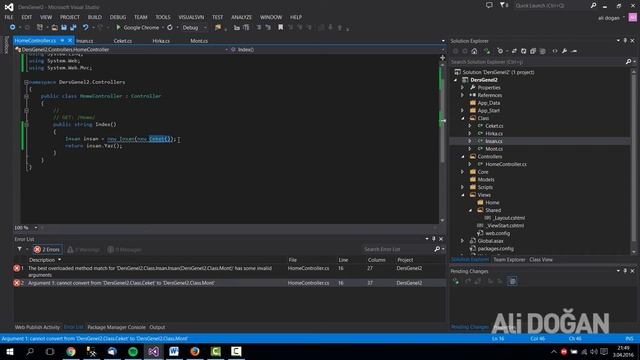Click the Quick Launch search box
The image size is (640, 360).
click(552, 6)
